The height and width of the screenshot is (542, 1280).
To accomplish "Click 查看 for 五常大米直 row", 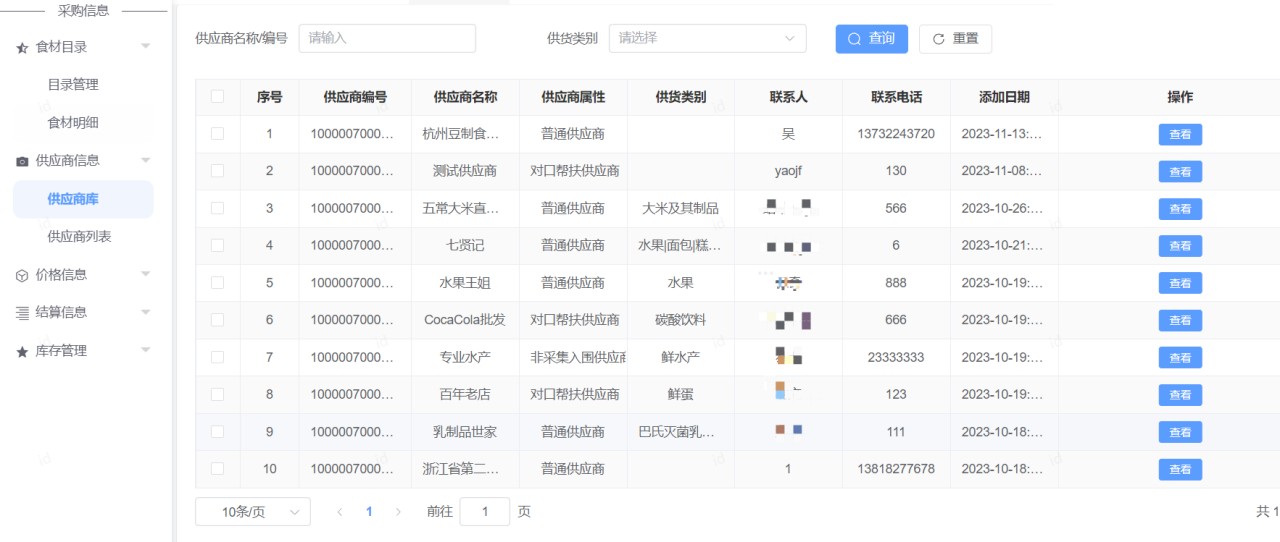I will [x=1180, y=209].
